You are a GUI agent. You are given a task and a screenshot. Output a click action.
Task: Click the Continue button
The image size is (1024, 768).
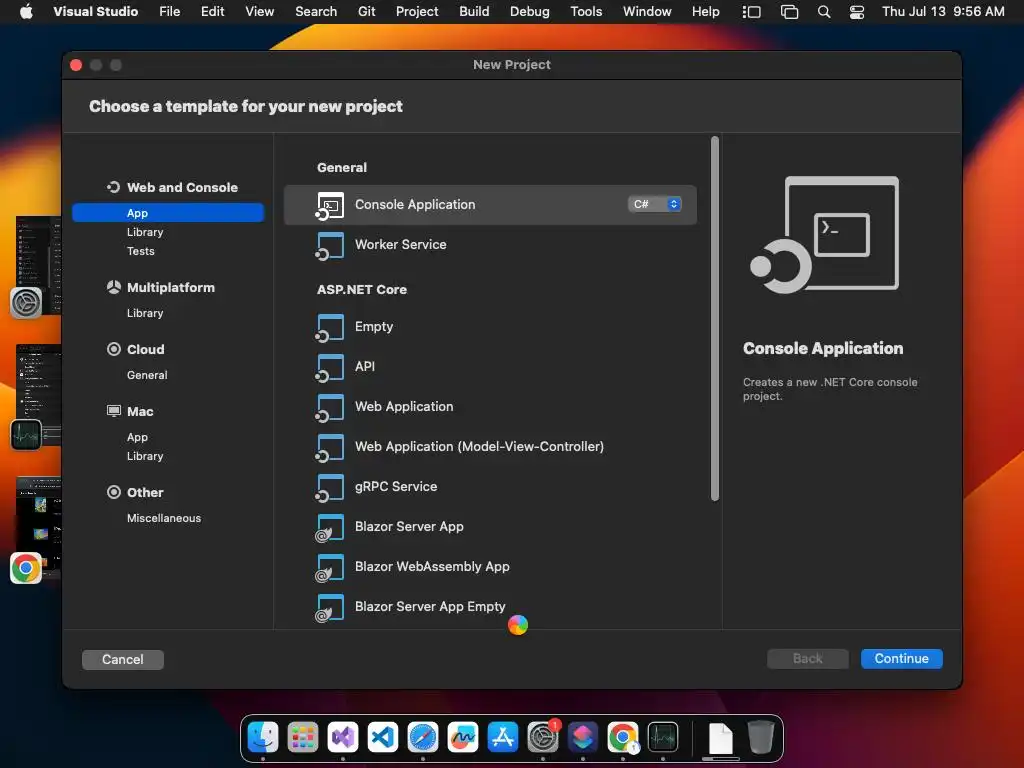(901, 658)
